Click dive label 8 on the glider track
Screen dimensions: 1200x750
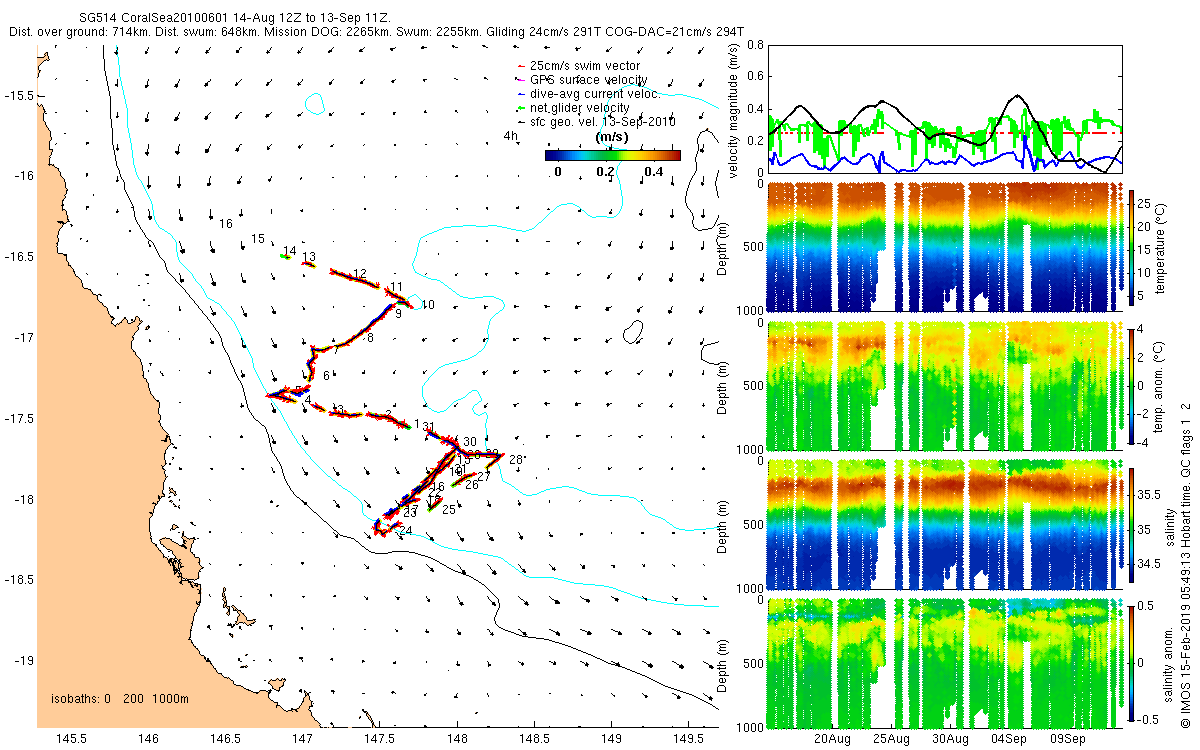tap(370, 338)
